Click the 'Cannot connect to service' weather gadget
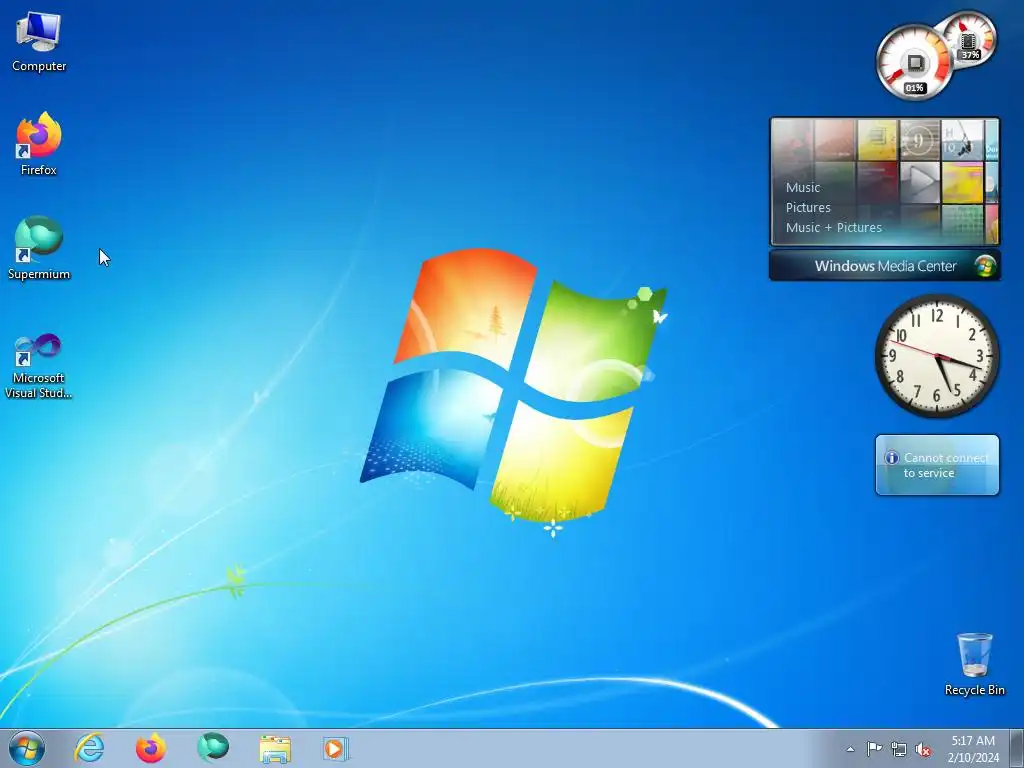Viewport: 1024px width, 768px height. [937, 465]
